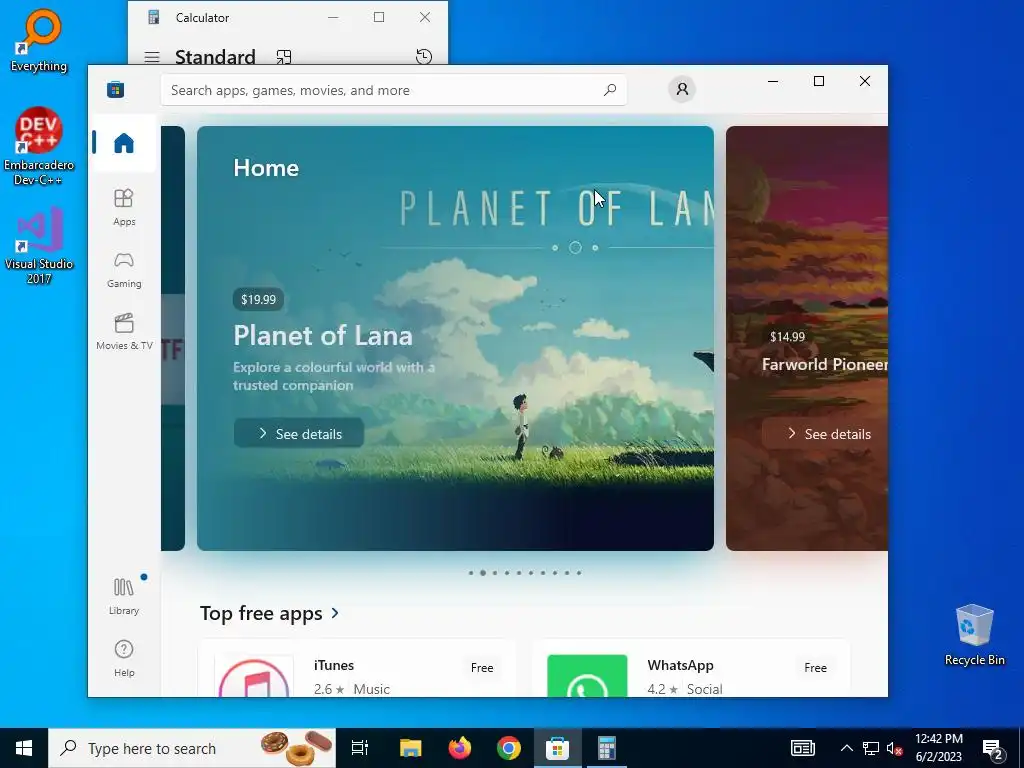
Task: Open Calculator hamburger navigation menu
Action: [152, 57]
